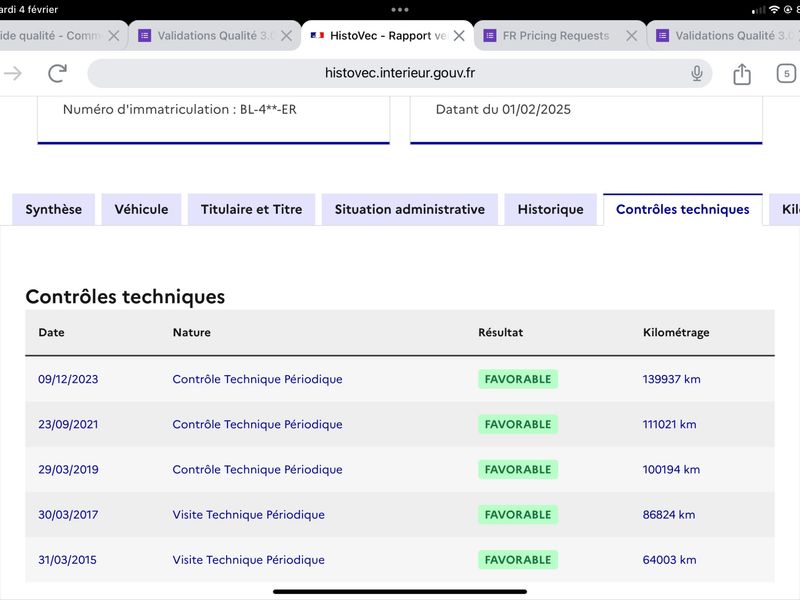This screenshot has height=600, width=800.
Task: Click the Kilométrage column header
Action: (676, 333)
